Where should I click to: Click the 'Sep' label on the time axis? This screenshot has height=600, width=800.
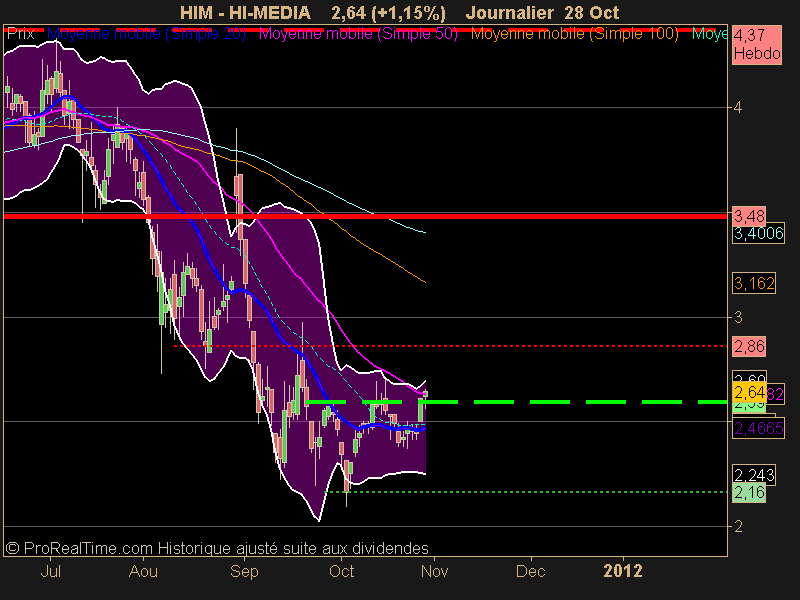click(x=244, y=571)
